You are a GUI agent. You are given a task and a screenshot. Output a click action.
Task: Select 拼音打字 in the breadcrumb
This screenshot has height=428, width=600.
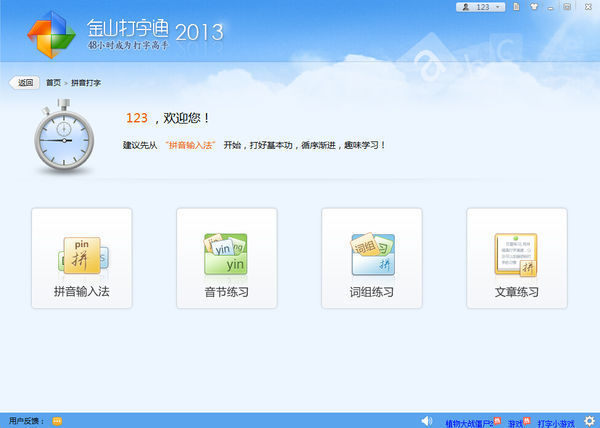86,82
